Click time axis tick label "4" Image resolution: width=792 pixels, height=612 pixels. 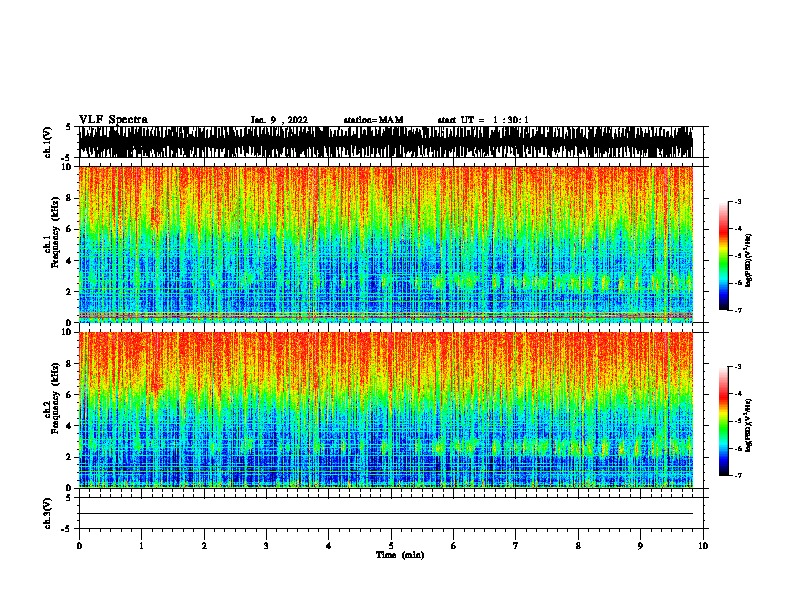tap(329, 546)
